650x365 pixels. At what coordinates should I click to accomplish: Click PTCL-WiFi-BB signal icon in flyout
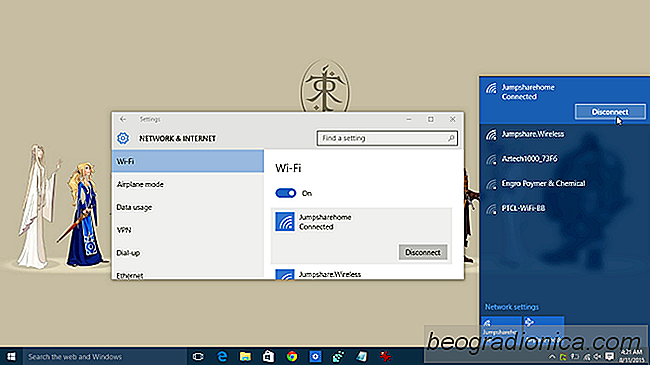point(491,209)
